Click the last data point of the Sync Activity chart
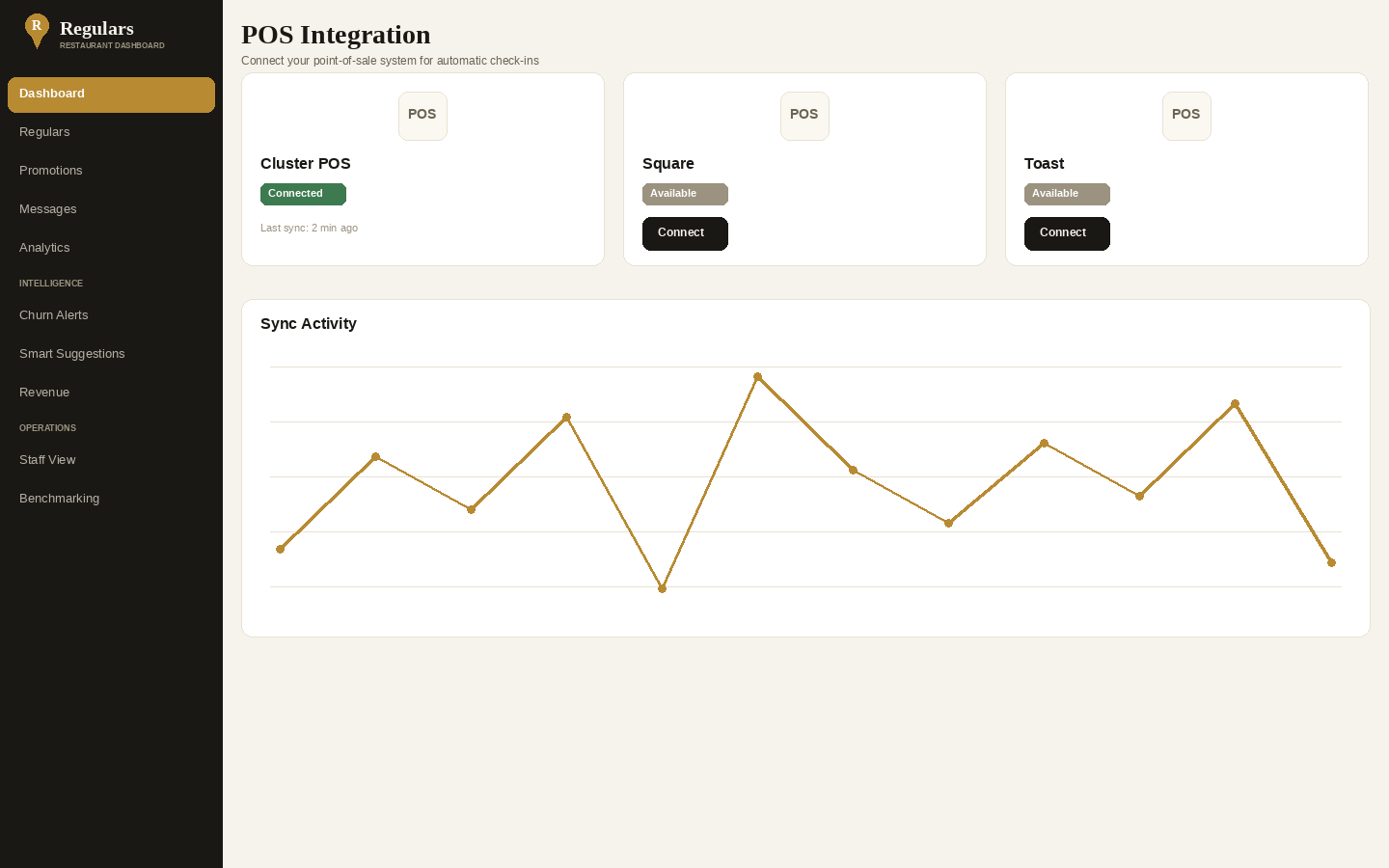The height and width of the screenshot is (868, 1389). coord(1331,562)
